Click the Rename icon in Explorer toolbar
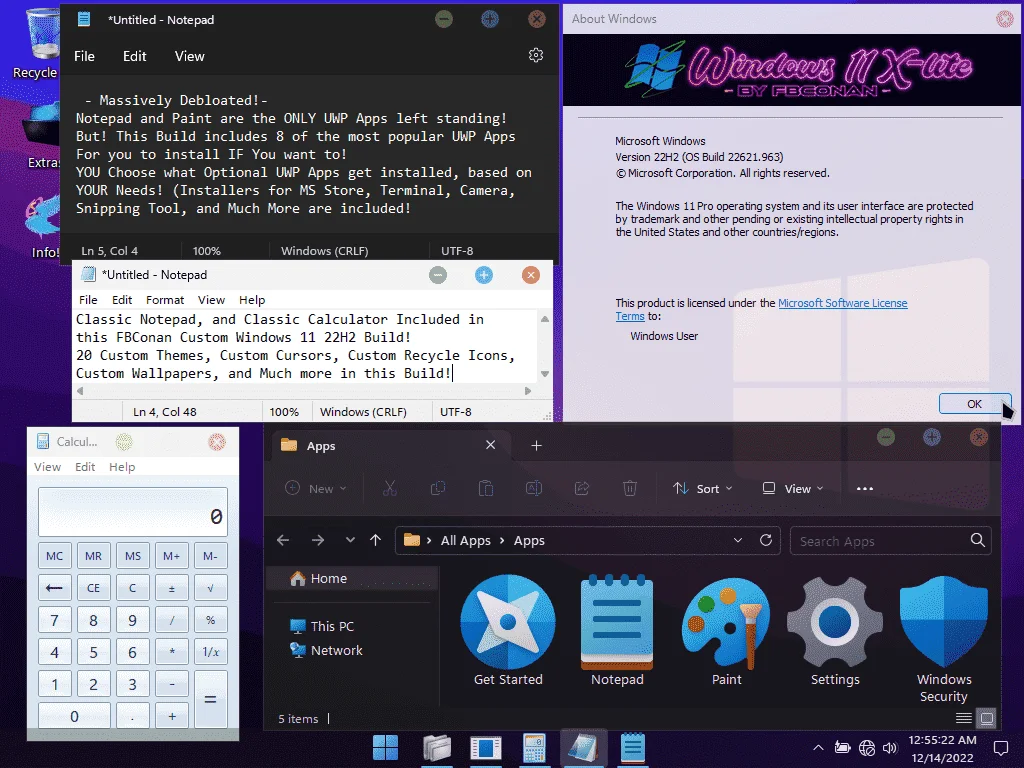This screenshot has height=768, width=1024. pos(534,488)
